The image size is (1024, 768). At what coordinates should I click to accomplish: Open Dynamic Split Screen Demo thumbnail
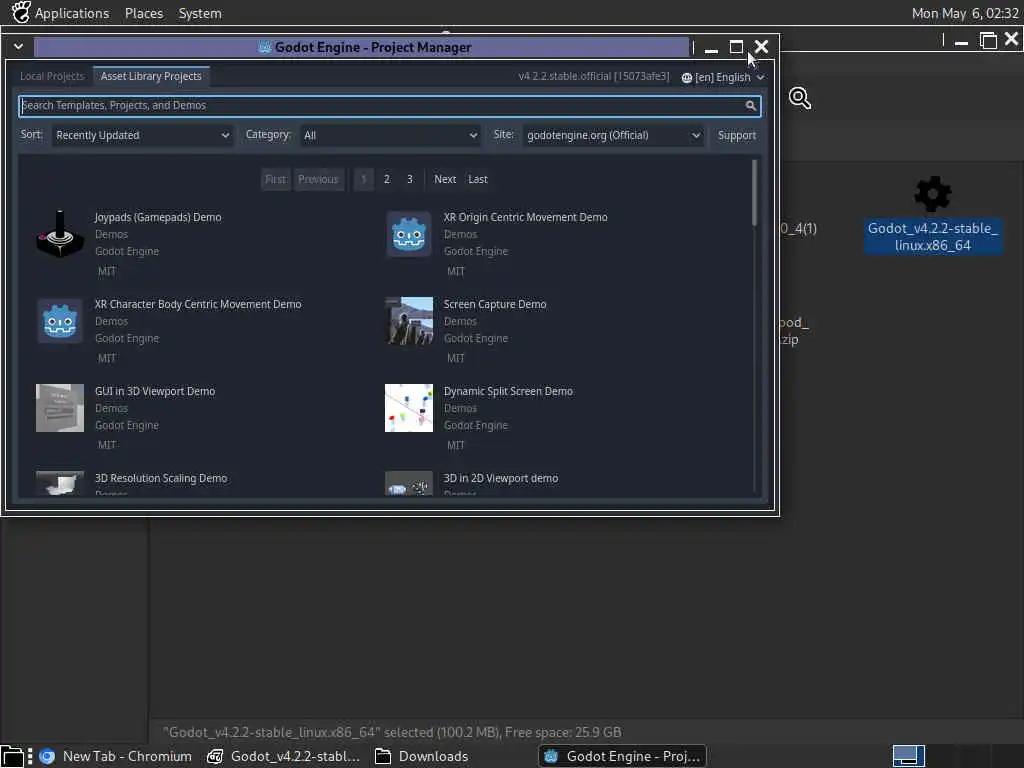coord(409,408)
